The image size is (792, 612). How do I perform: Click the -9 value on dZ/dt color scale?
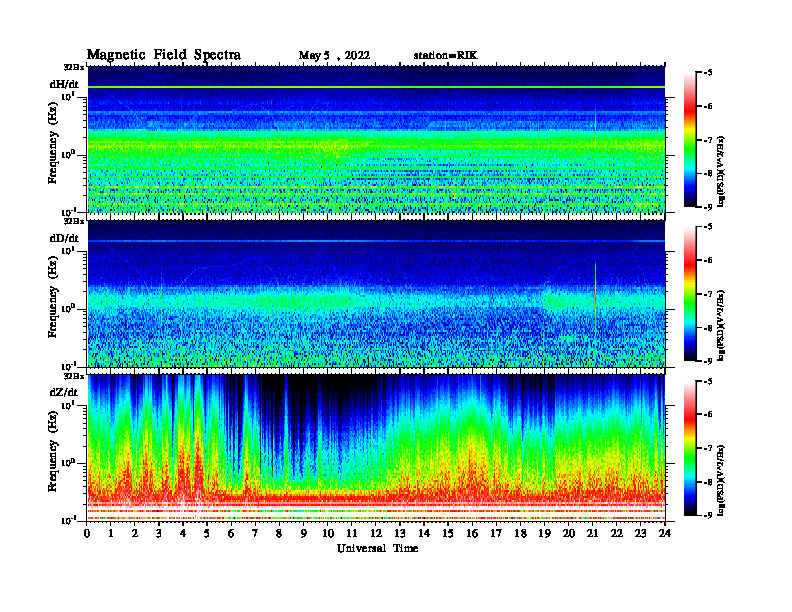[709, 515]
